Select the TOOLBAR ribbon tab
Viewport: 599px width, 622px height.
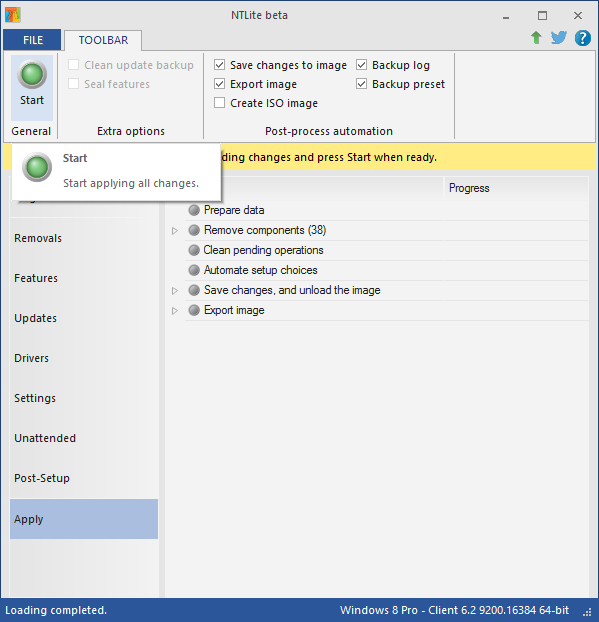click(103, 40)
